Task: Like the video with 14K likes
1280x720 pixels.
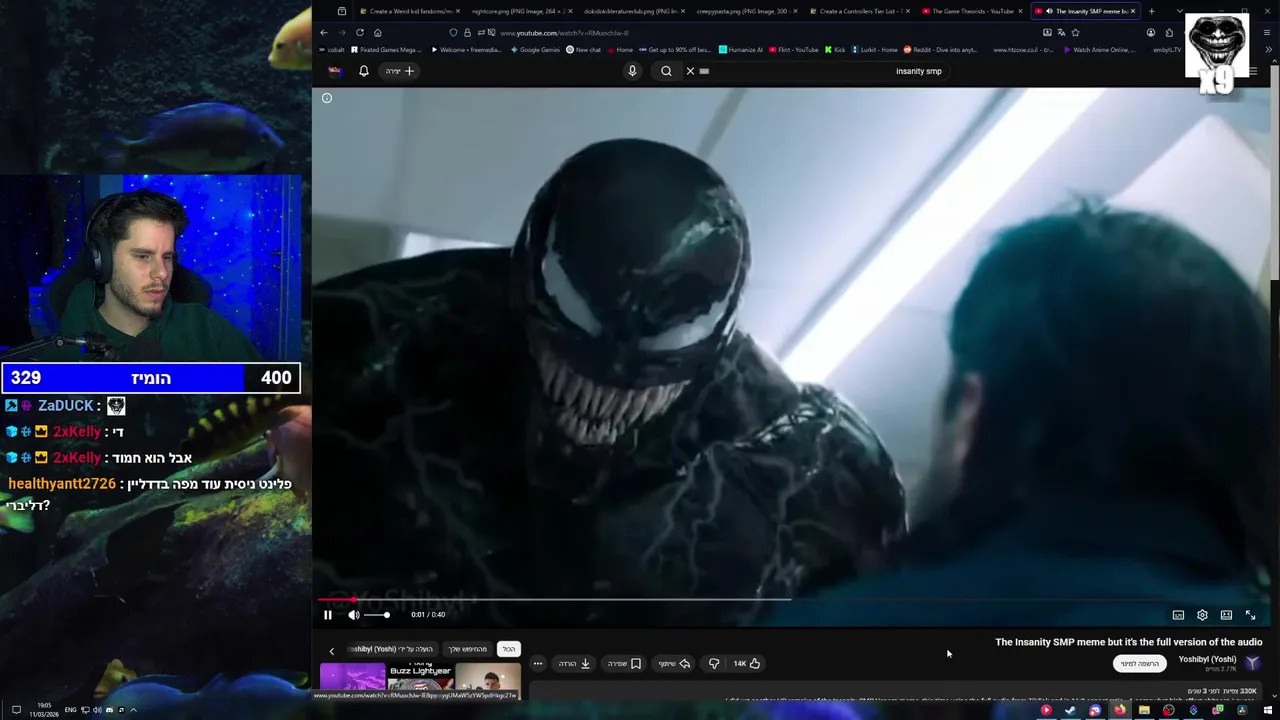Action: [747, 663]
